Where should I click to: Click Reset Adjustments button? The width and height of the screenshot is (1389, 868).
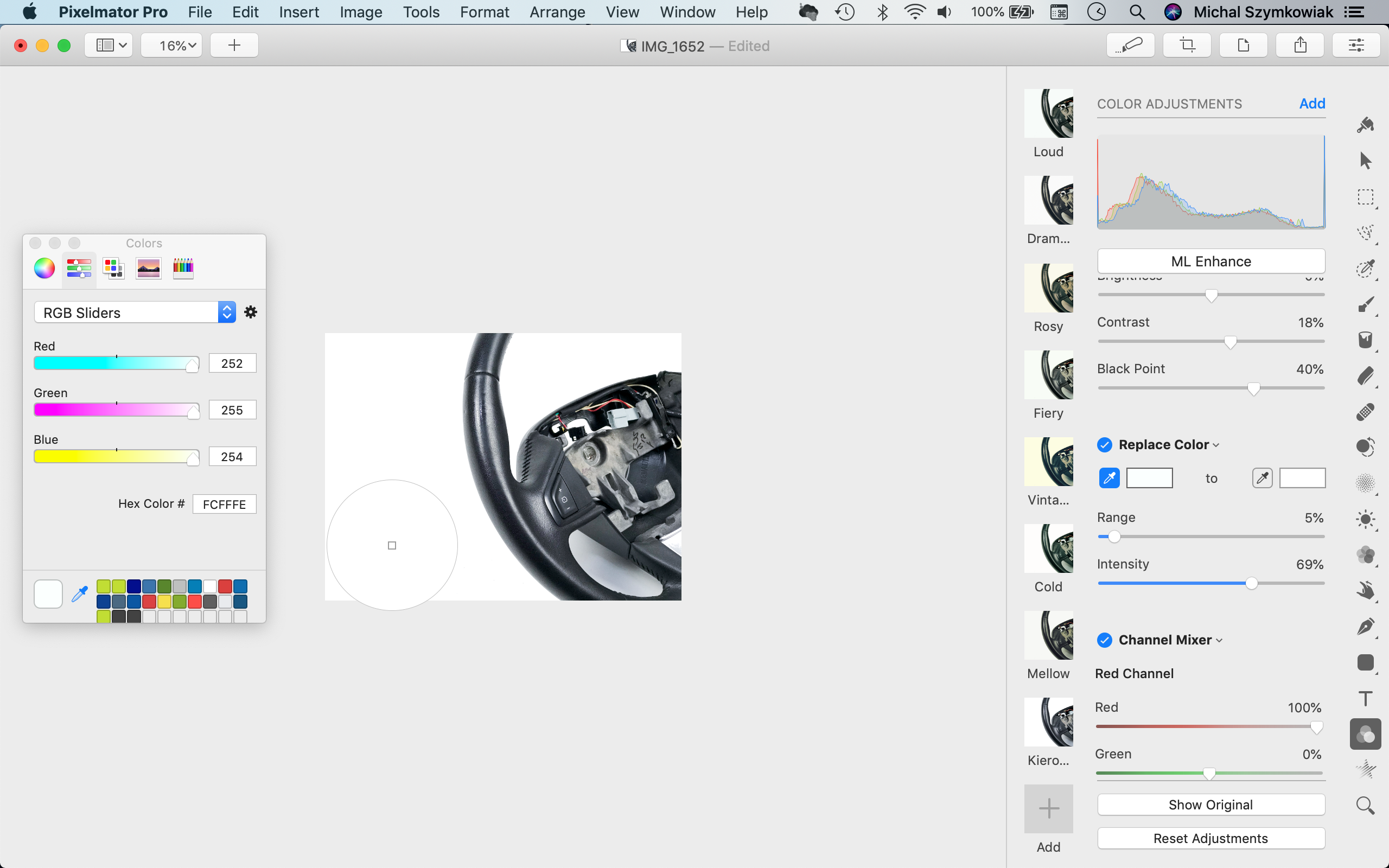(x=1210, y=838)
